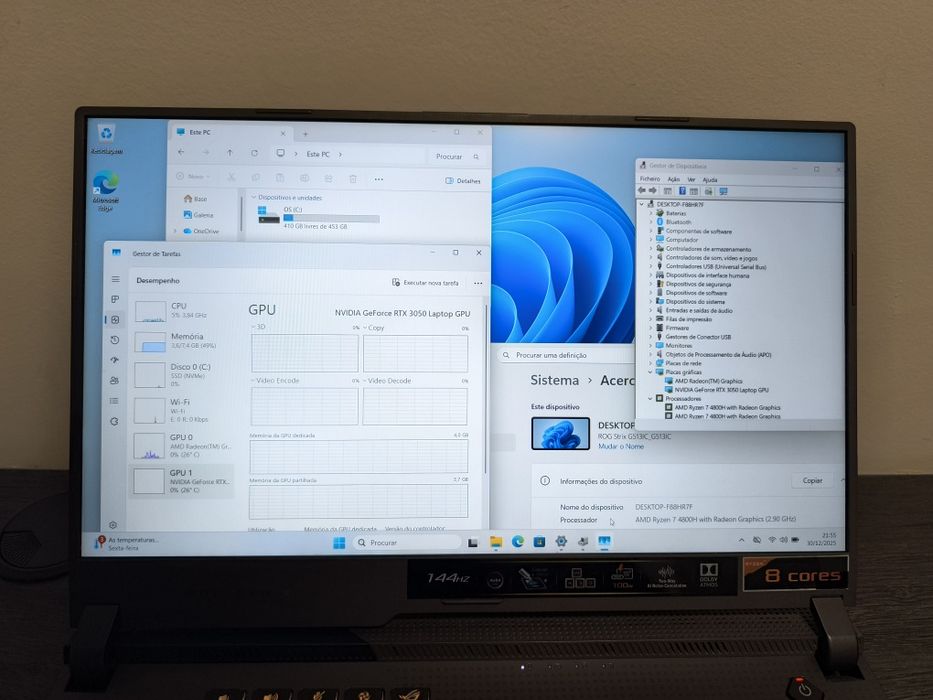This screenshot has height=700, width=933.
Task: Open Ação menu in Device Manager
Action: coord(674,179)
